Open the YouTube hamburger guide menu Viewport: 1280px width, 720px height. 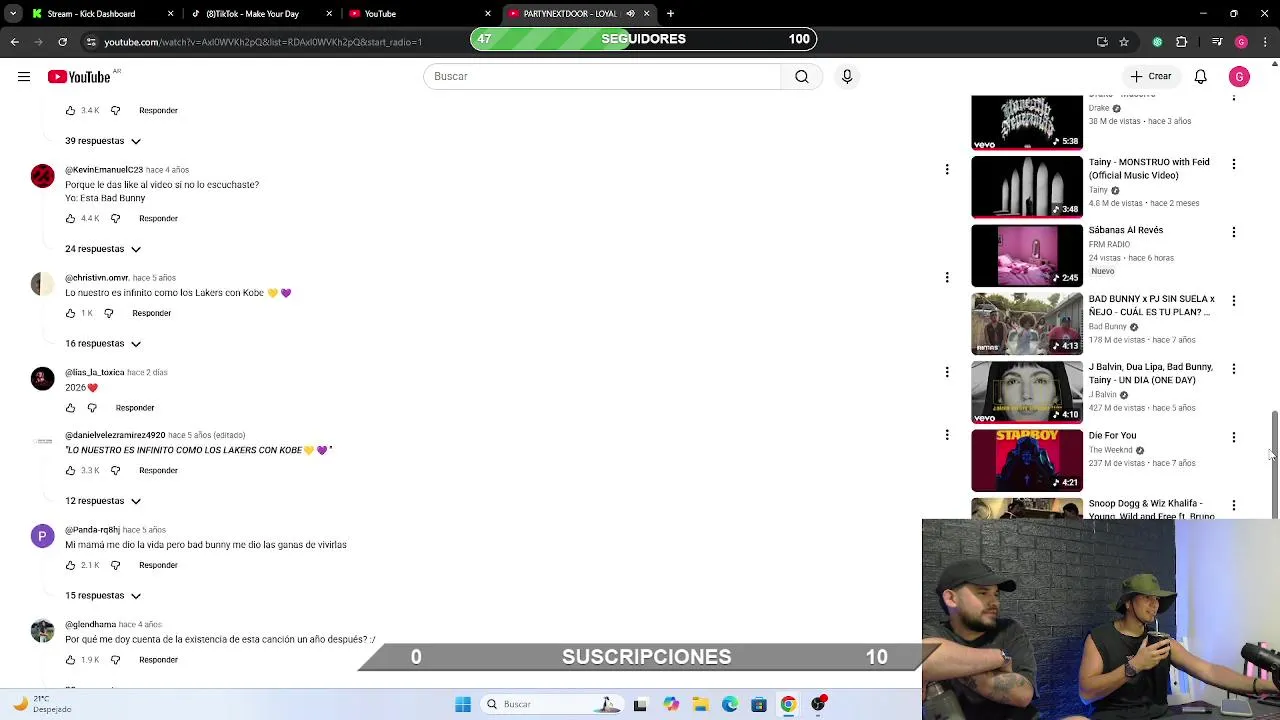pyautogui.click(x=24, y=77)
